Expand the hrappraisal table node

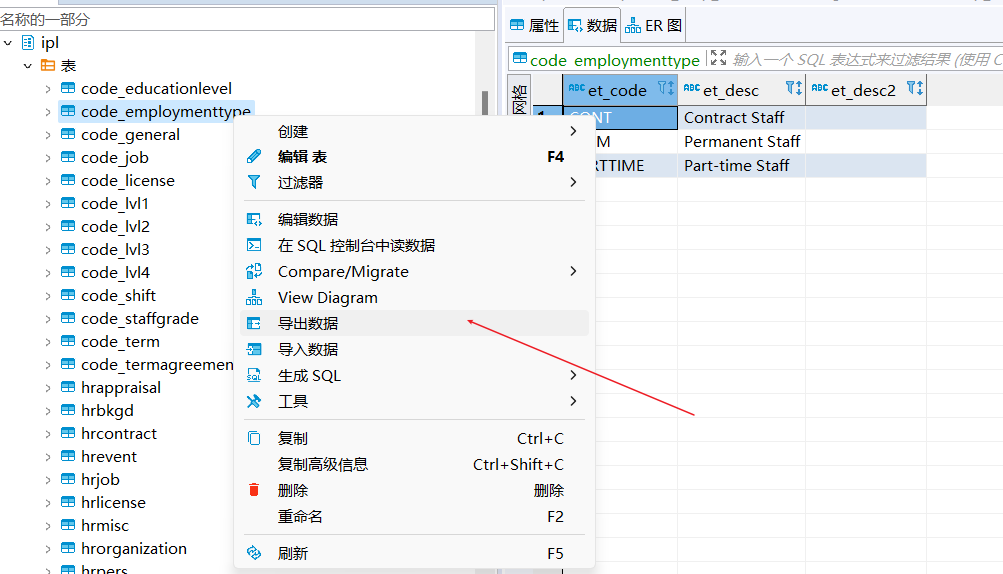coord(48,388)
